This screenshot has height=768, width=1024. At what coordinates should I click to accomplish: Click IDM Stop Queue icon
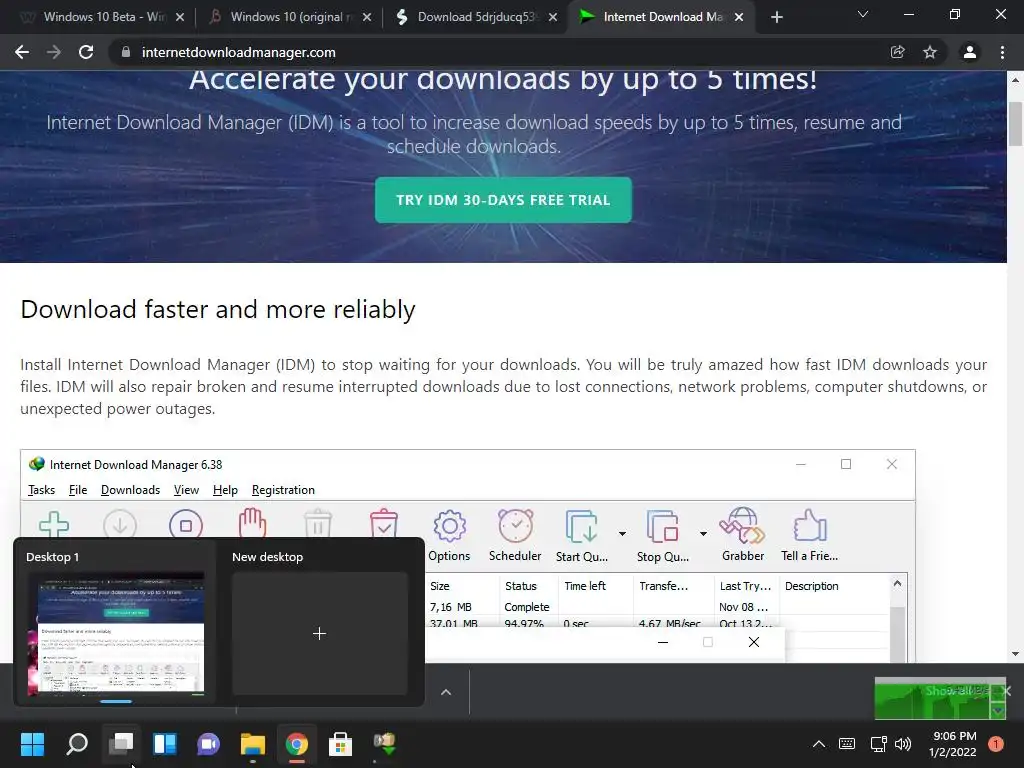tap(662, 536)
